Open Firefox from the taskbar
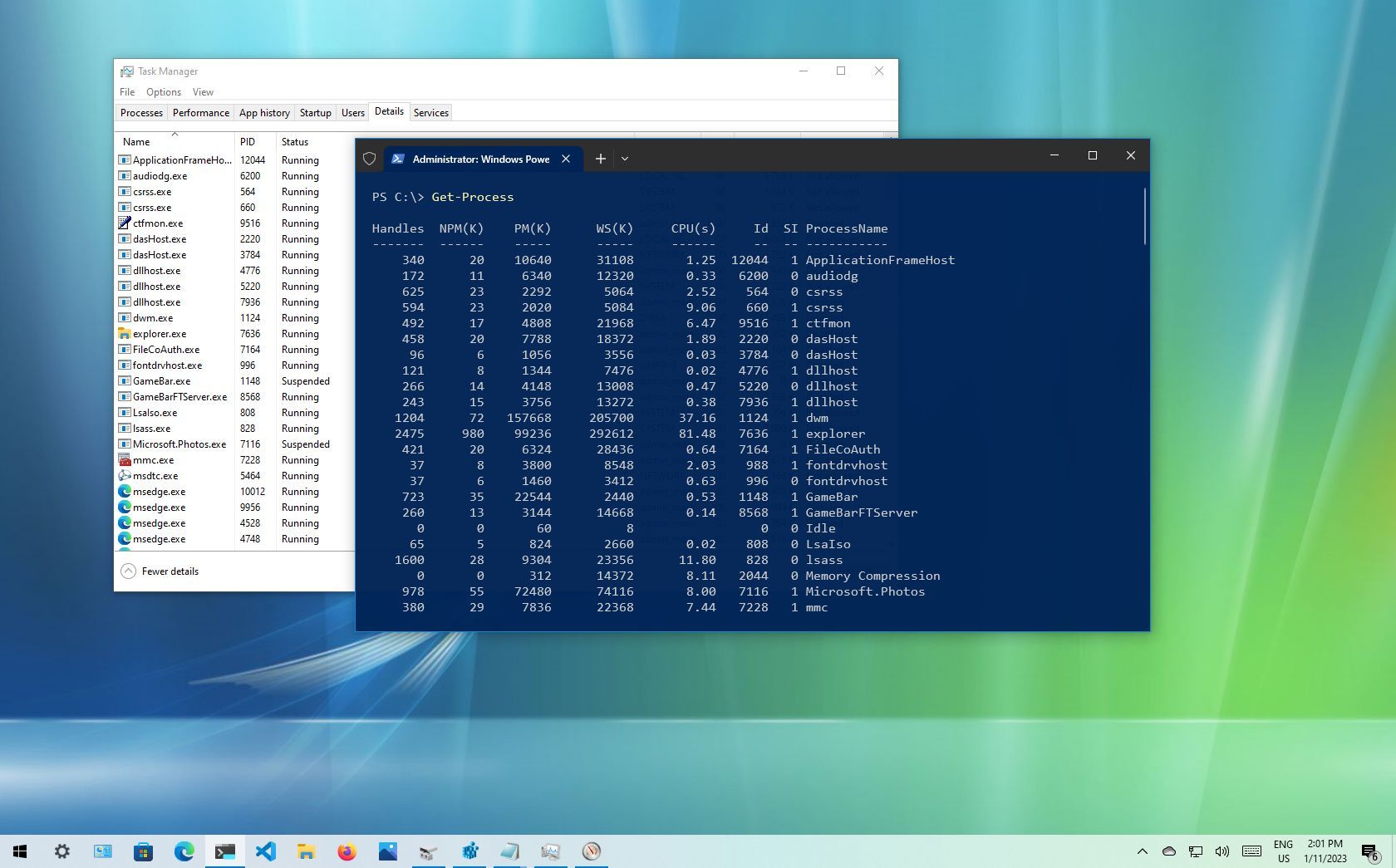Image resolution: width=1396 pixels, height=868 pixels. 347,851
